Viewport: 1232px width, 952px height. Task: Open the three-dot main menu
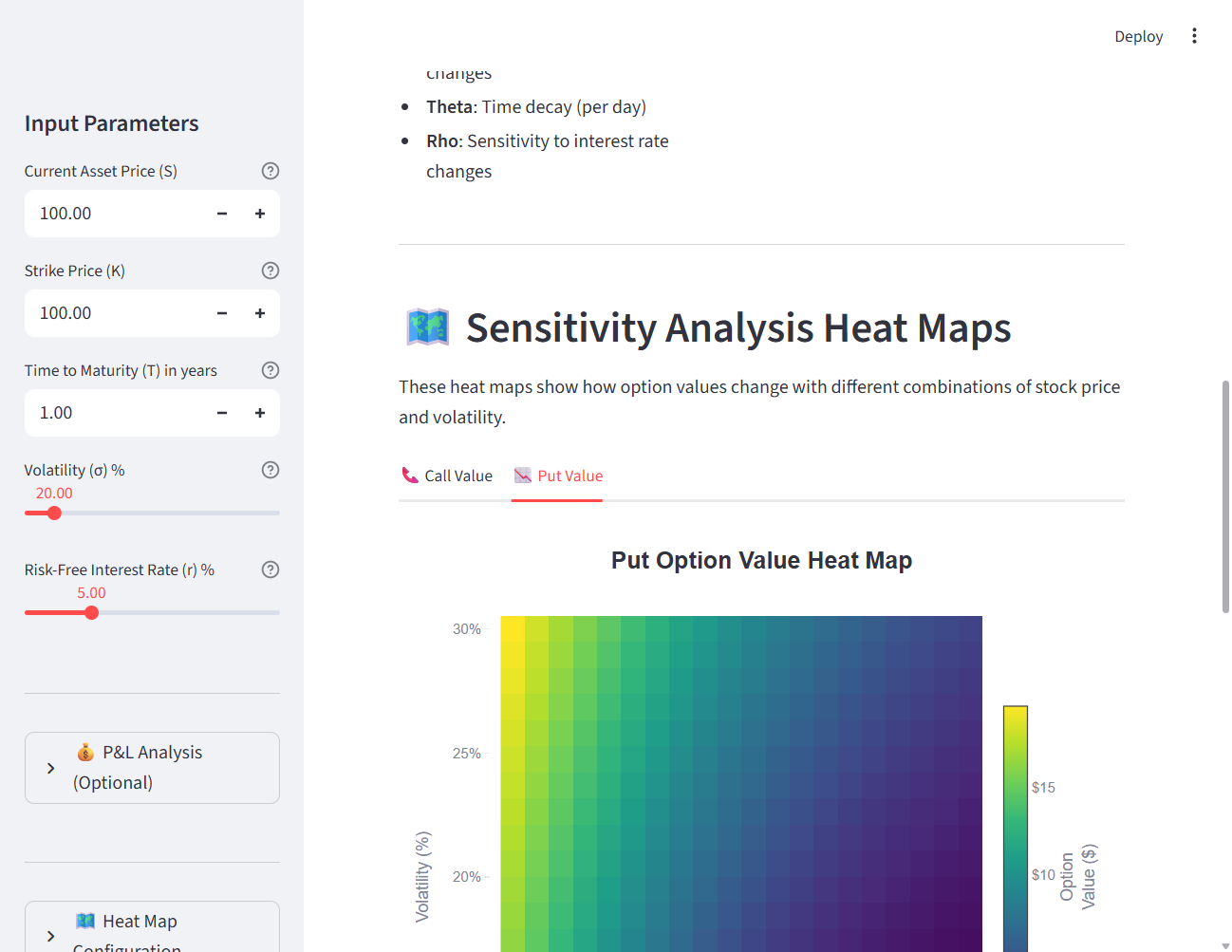1194,36
